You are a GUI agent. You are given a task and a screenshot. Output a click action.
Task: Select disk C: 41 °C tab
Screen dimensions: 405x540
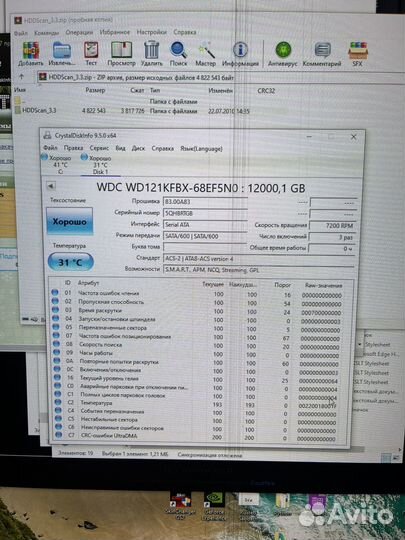pos(57,164)
